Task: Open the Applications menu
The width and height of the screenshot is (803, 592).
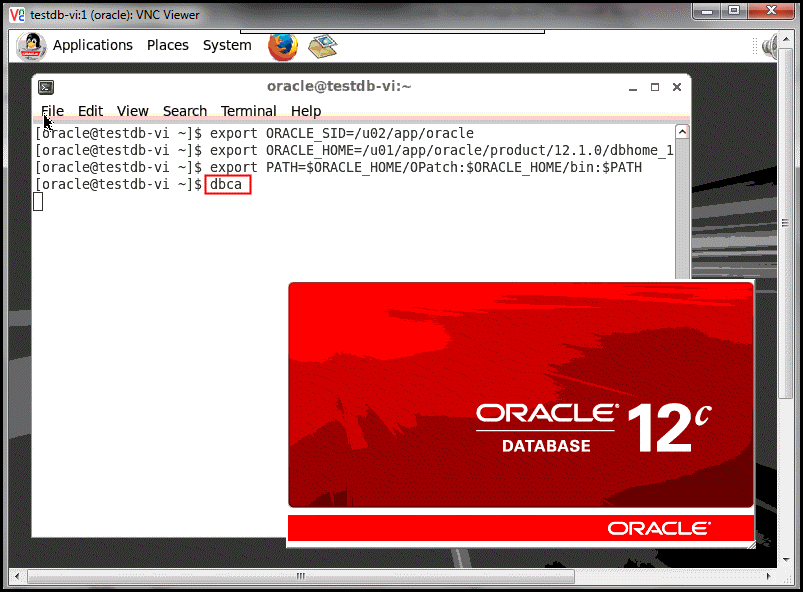Action: [x=93, y=45]
